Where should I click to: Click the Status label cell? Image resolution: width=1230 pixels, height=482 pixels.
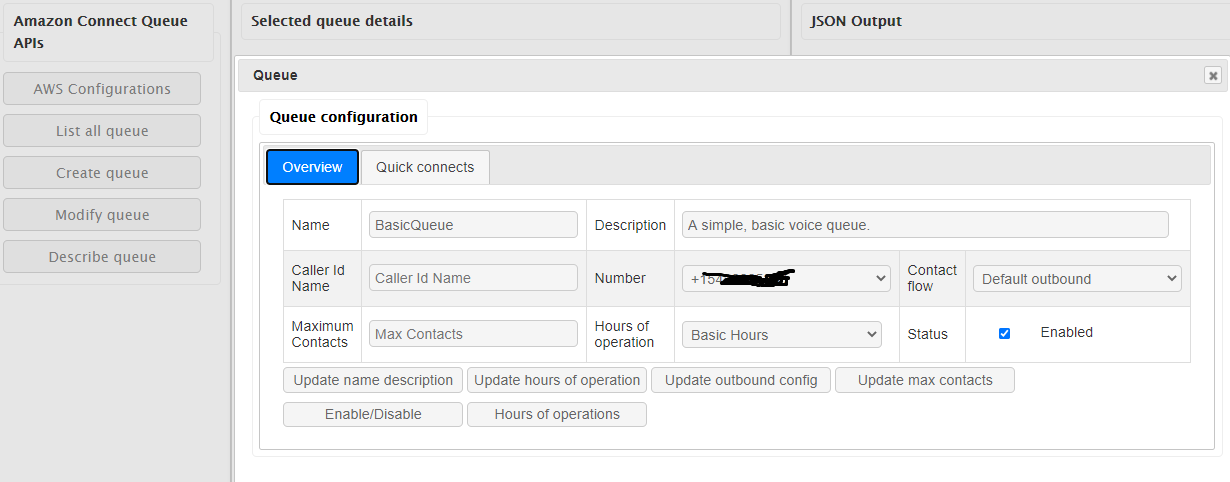coord(932,334)
